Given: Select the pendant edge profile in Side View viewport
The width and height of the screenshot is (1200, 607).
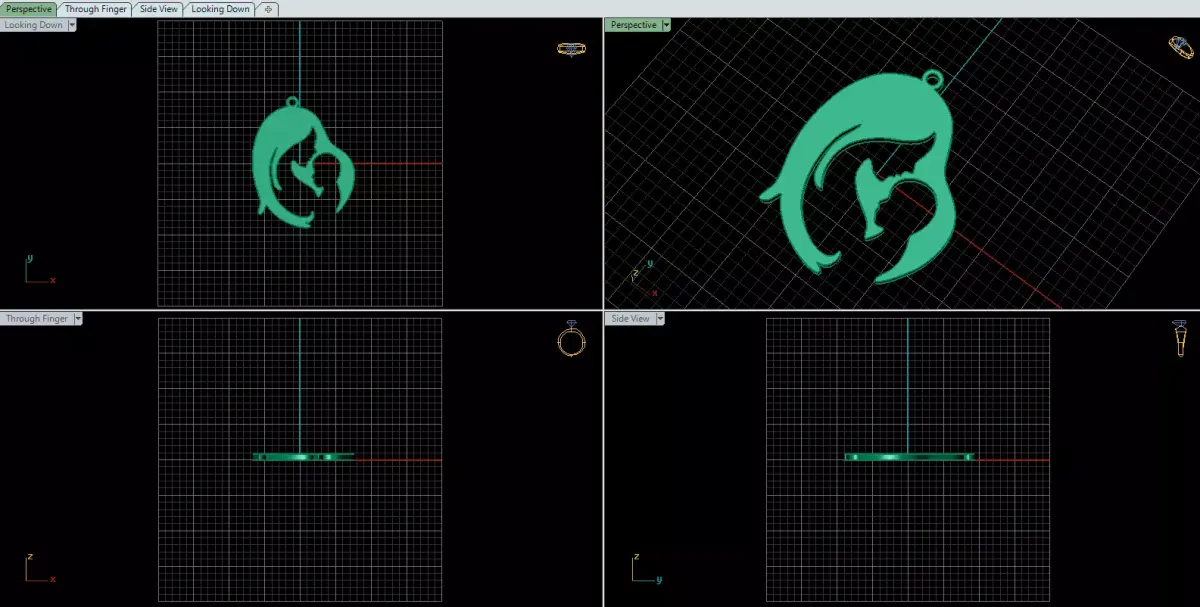Looking at the screenshot, I should 910,457.
